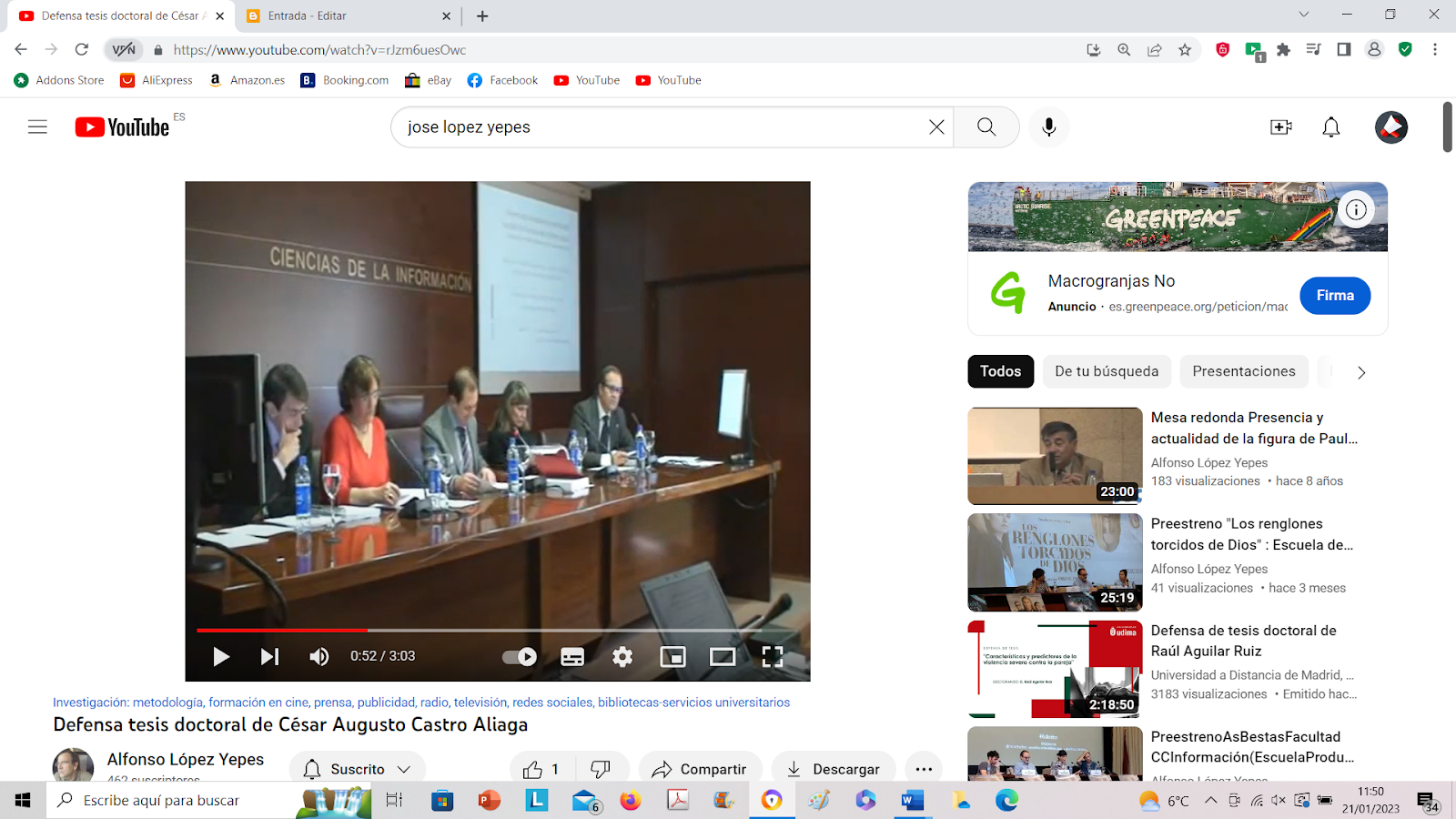Toggle autoplay switch in player
This screenshot has width=1456, height=819.
click(x=520, y=656)
